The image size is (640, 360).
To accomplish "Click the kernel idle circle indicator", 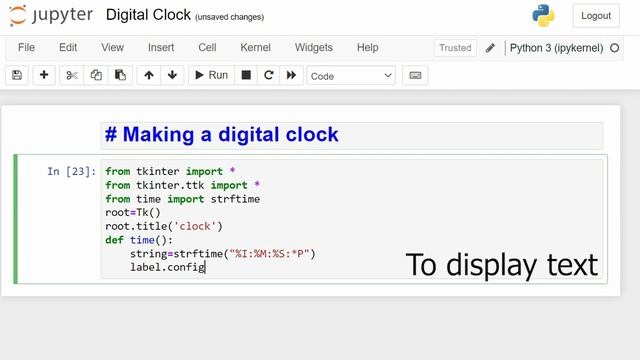I will (x=614, y=48).
